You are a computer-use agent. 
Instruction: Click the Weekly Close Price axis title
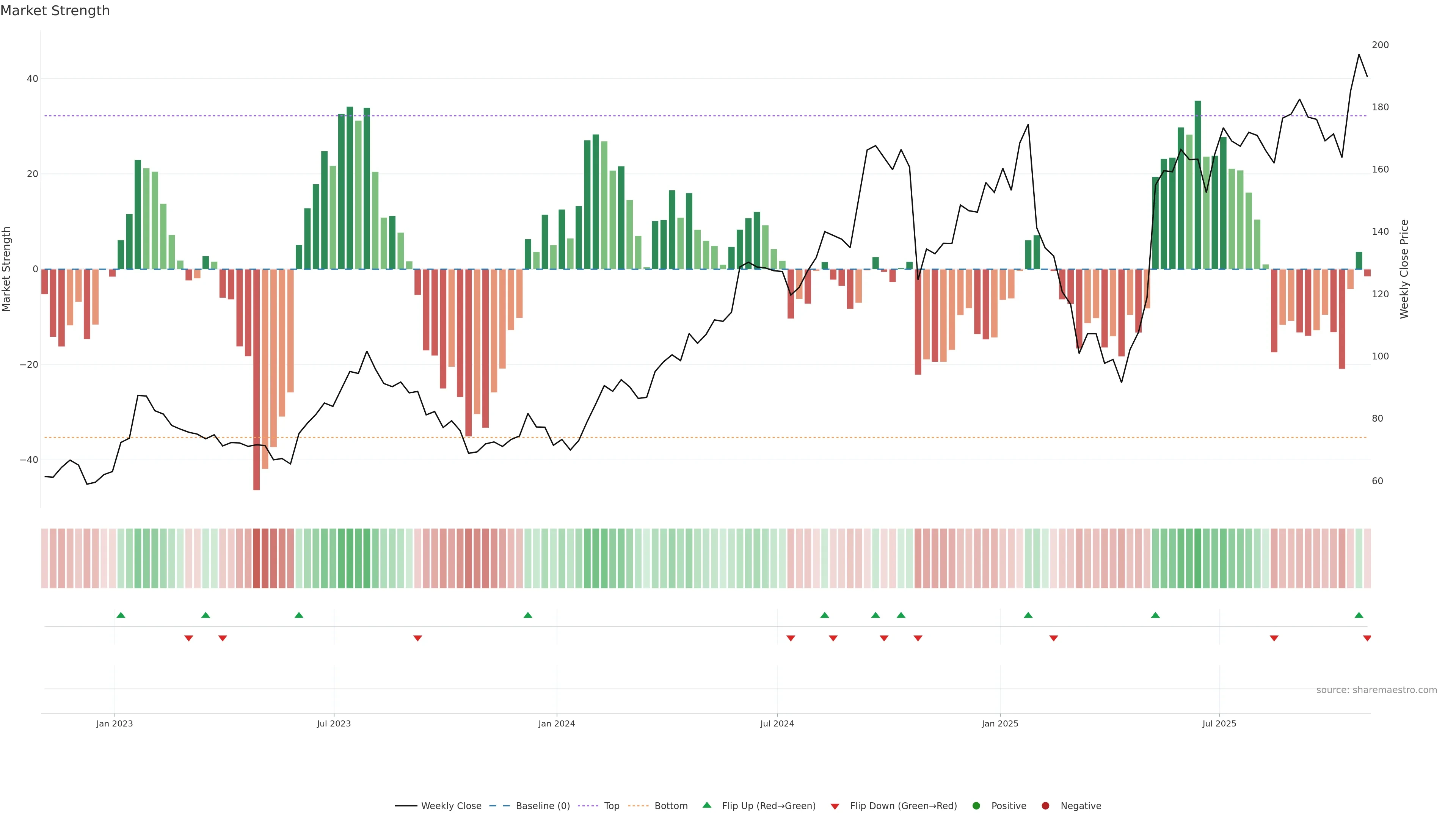coord(1404,269)
